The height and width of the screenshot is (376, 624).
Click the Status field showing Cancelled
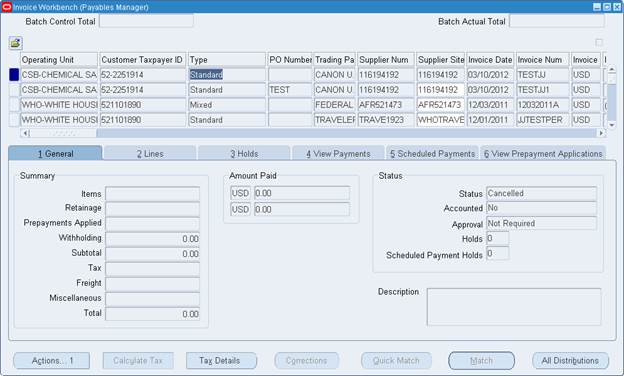point(542,193)
